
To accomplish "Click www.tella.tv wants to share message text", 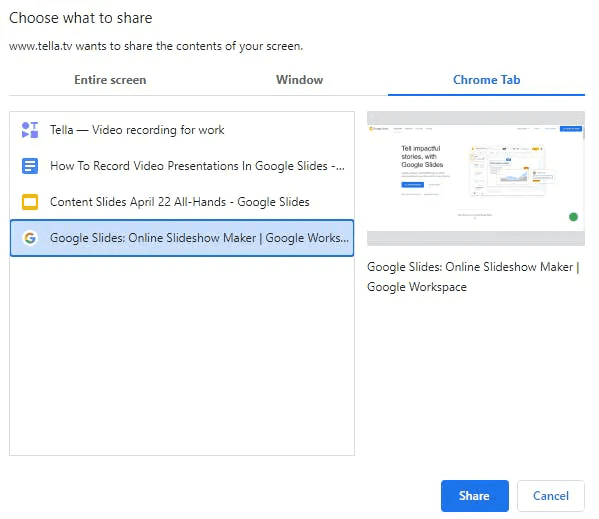I will 156,46.
